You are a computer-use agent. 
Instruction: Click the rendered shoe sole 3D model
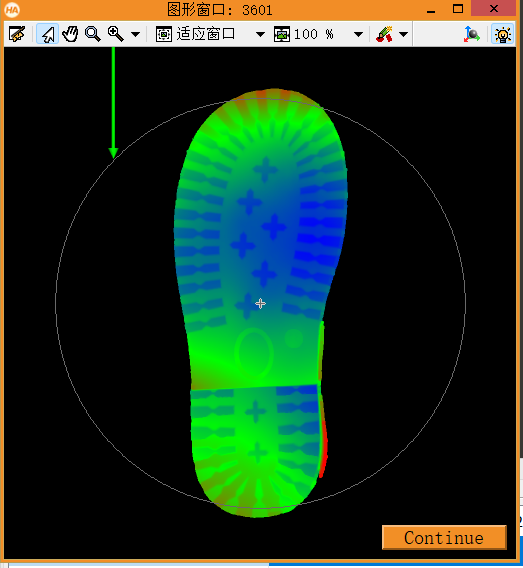(261, 302)
